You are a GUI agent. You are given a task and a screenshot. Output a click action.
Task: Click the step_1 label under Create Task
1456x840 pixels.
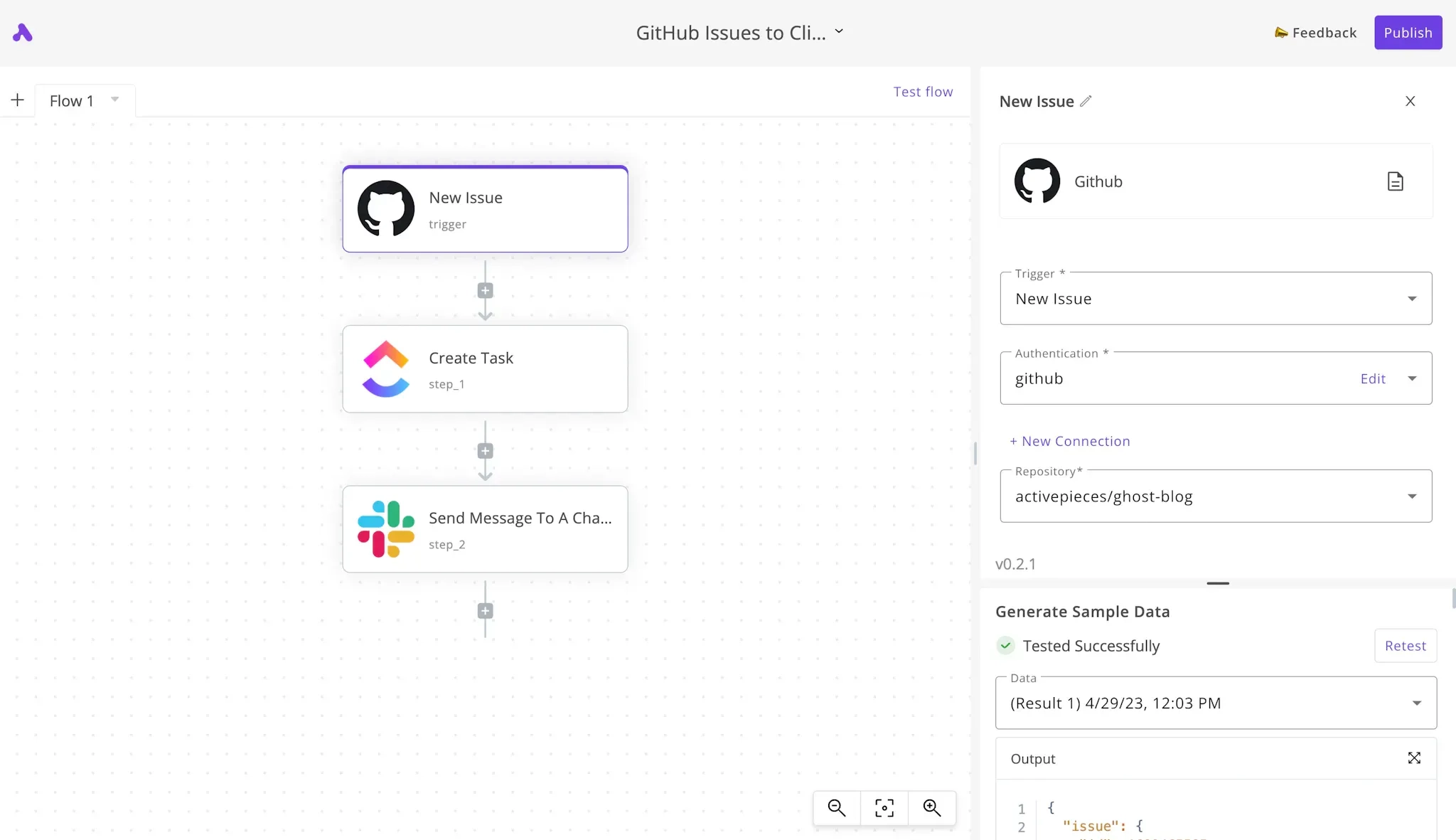point(446,384)
